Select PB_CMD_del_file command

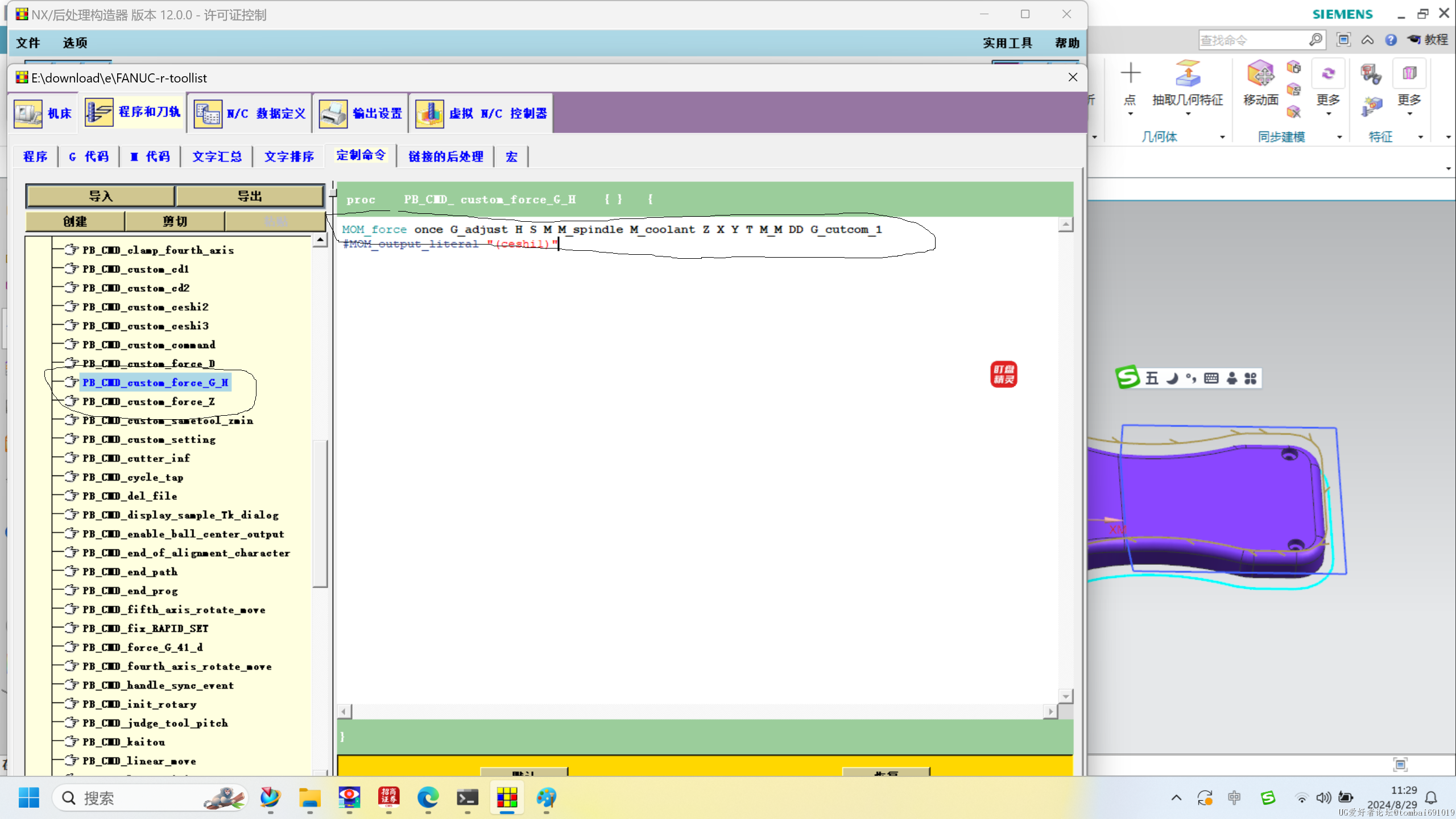coord(130,496)
